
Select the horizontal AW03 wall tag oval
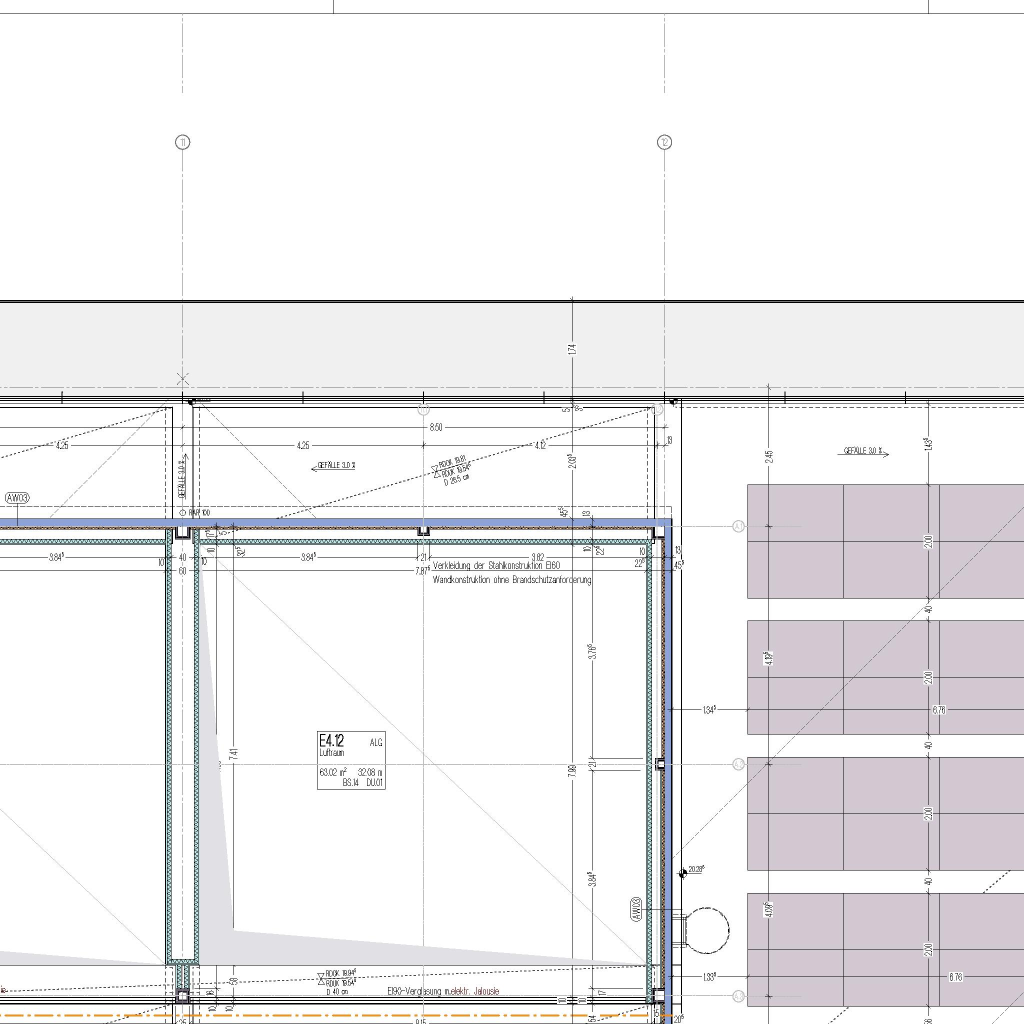pos(18,498)
